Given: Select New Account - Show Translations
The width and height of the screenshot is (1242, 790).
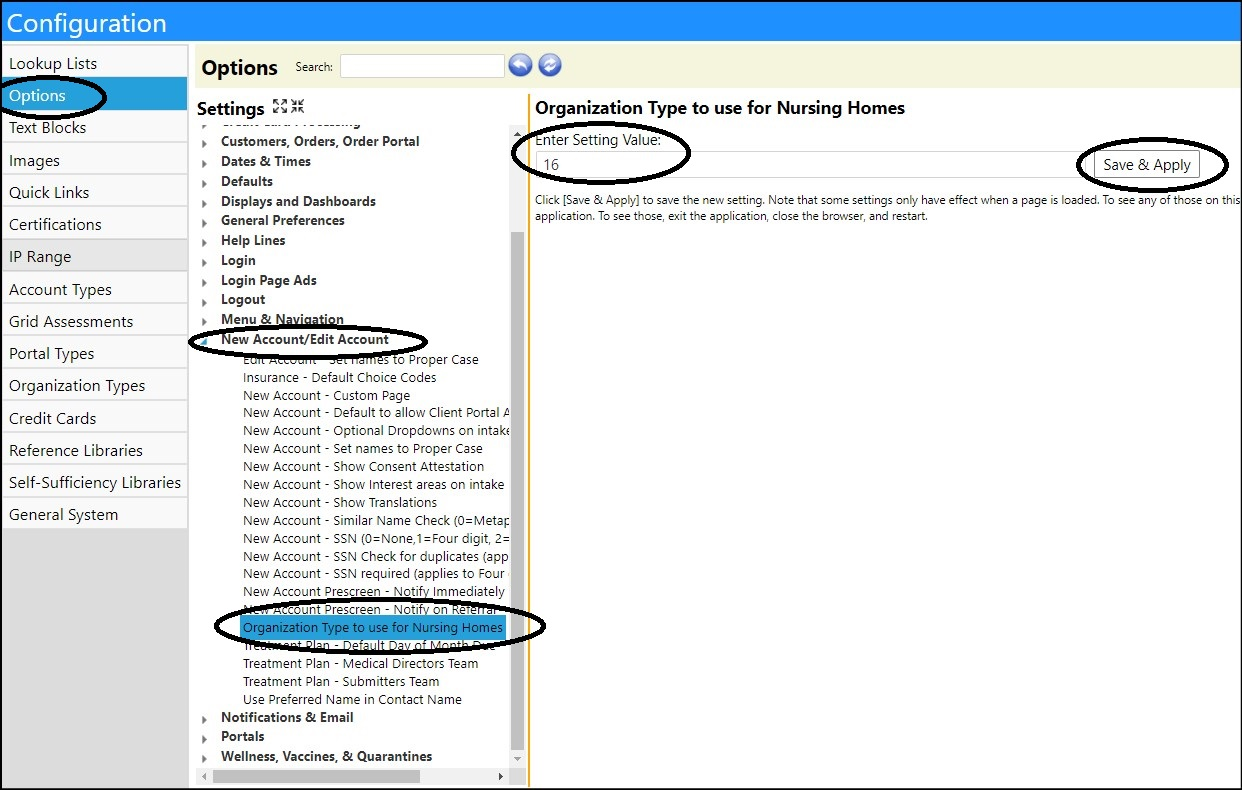Looking at the screenshot, I should tap(340, 502).
